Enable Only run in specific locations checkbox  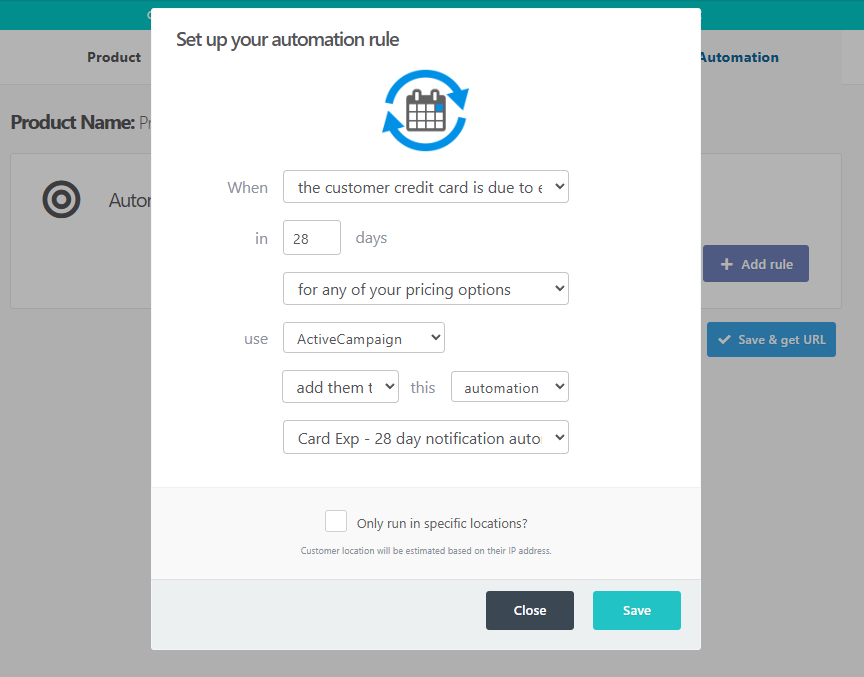pos(336,522)
